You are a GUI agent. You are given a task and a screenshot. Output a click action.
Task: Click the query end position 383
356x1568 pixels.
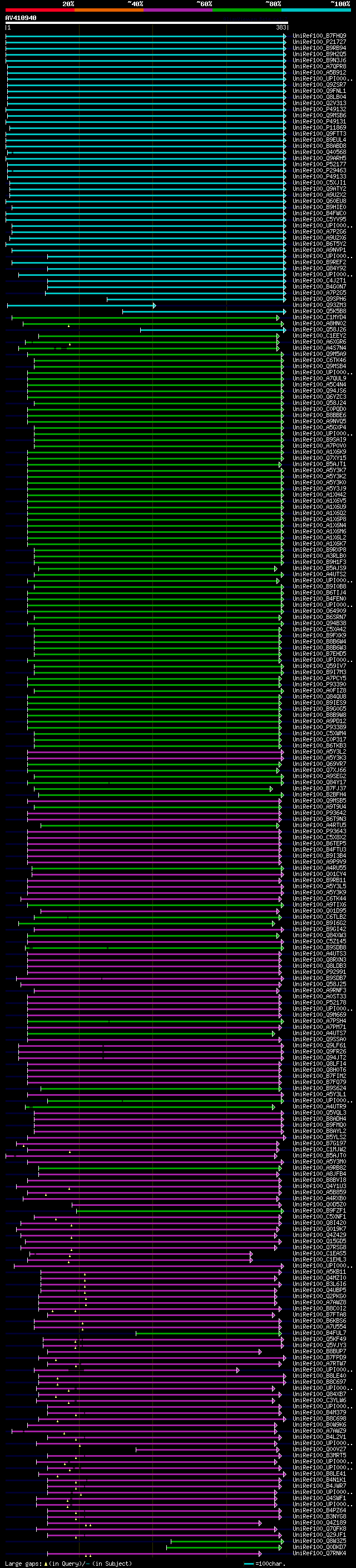280,27
